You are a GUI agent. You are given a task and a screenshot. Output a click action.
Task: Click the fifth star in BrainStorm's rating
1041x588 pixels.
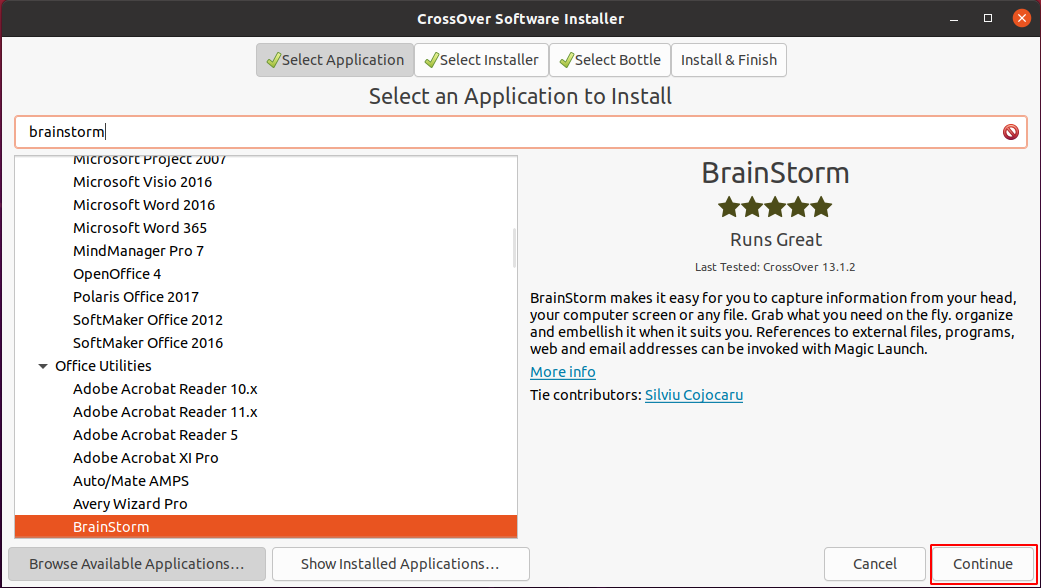820,207
